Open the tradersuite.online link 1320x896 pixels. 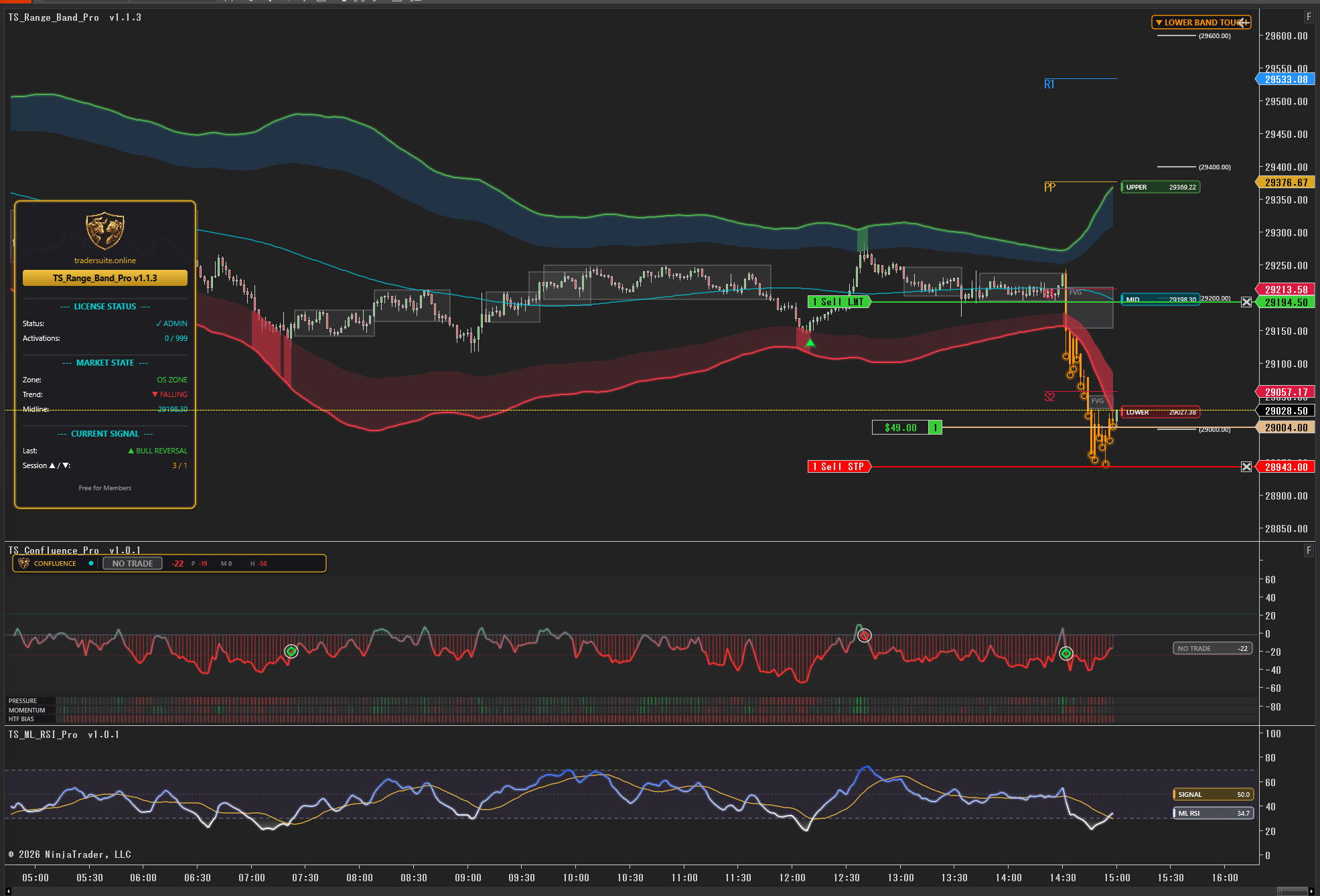(x=105, y=260)
